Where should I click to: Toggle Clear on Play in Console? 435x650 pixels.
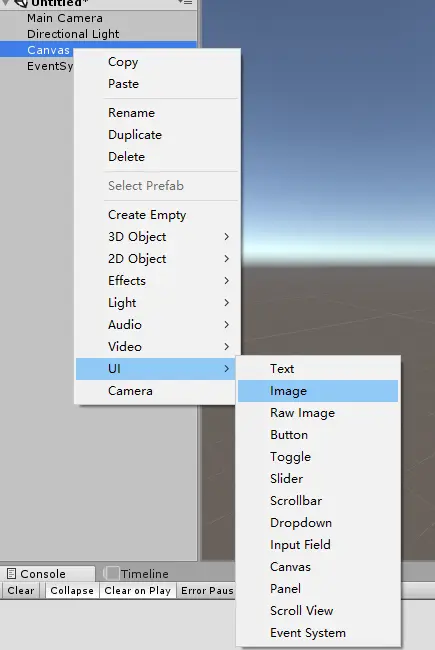point(137,590)
